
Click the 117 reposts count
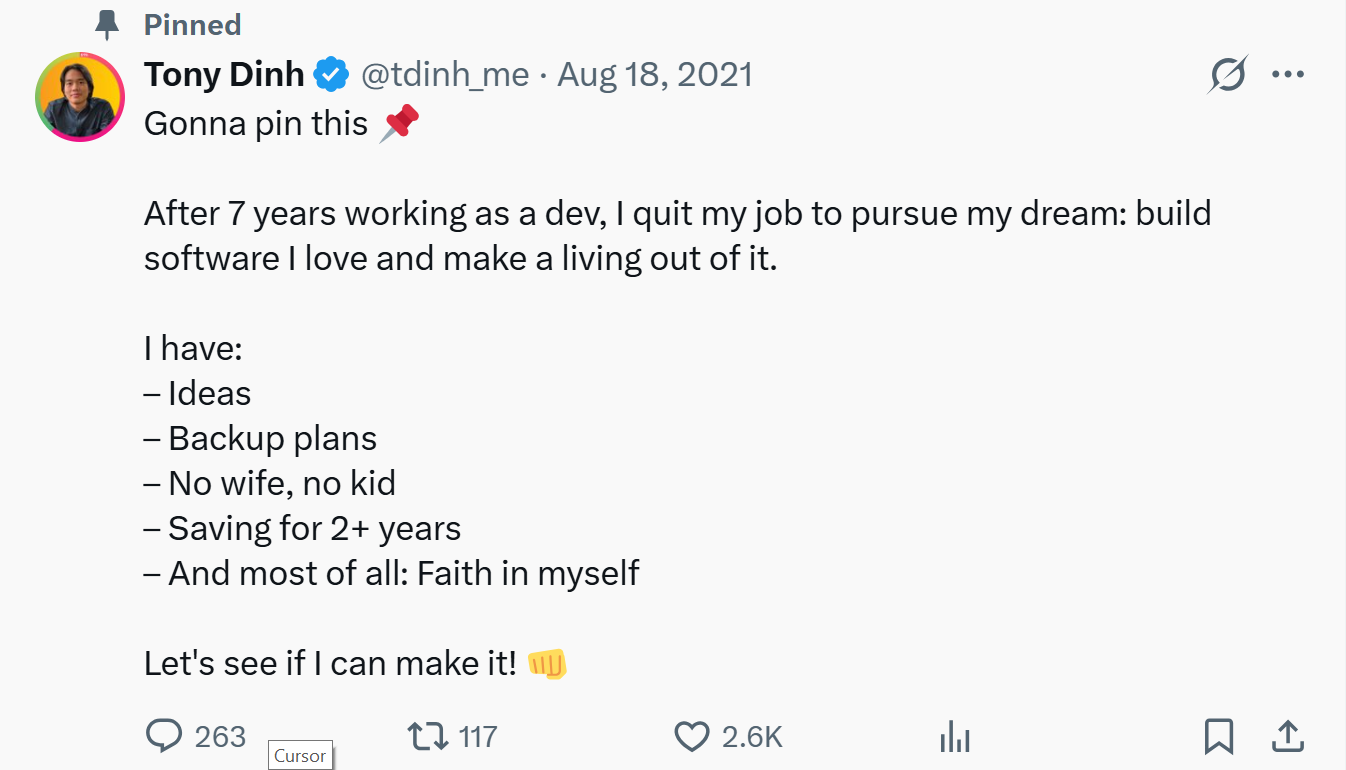[478, 737]
